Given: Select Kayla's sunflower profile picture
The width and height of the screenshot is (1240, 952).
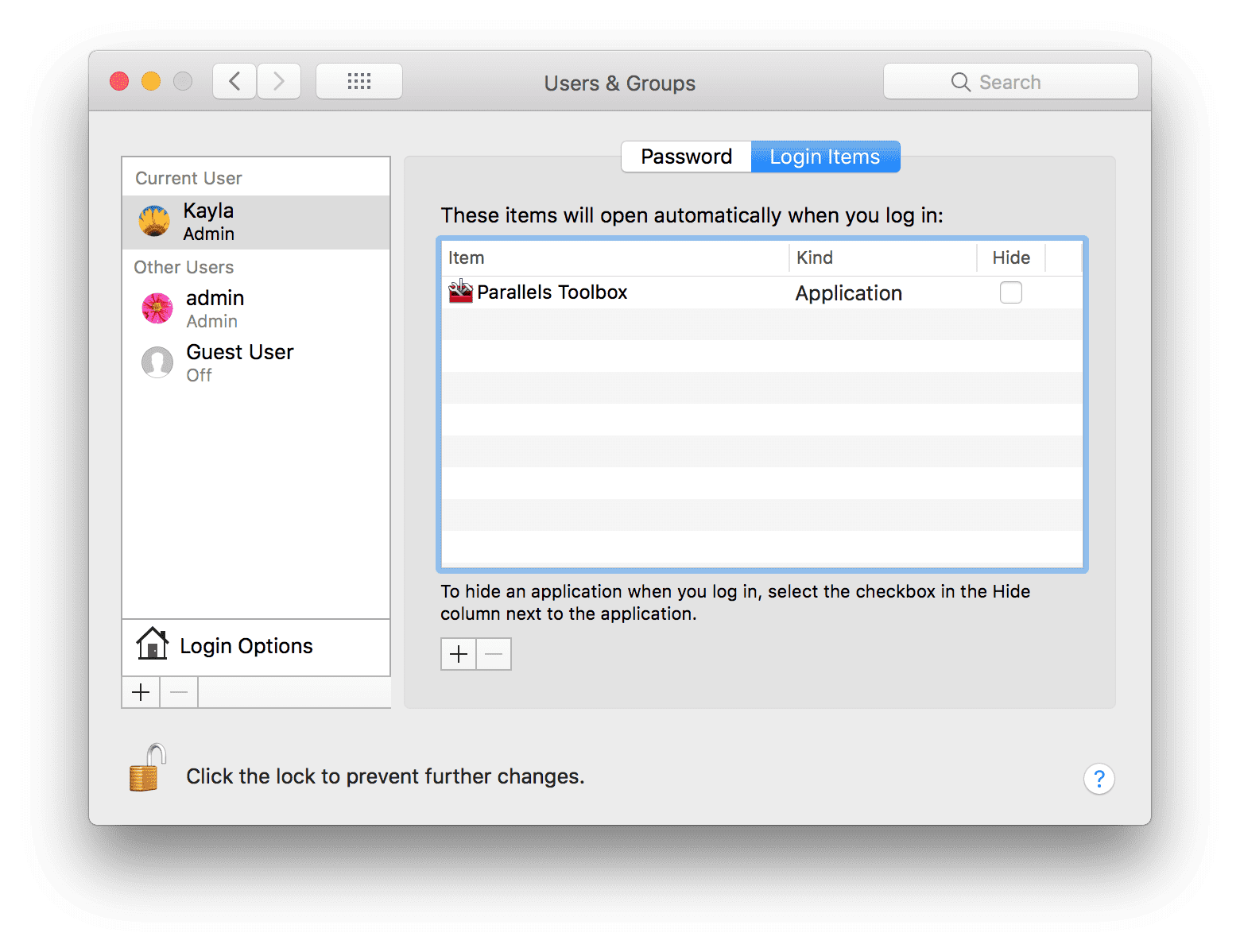Looking at the screenshot, I should (x=153, y=221).
